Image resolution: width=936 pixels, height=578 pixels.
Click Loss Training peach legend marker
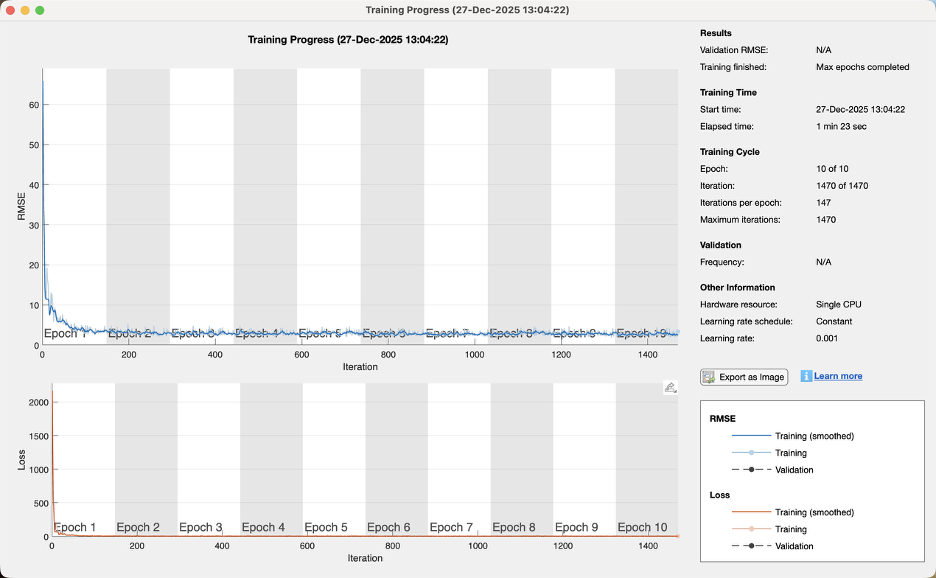pos(751,529)
